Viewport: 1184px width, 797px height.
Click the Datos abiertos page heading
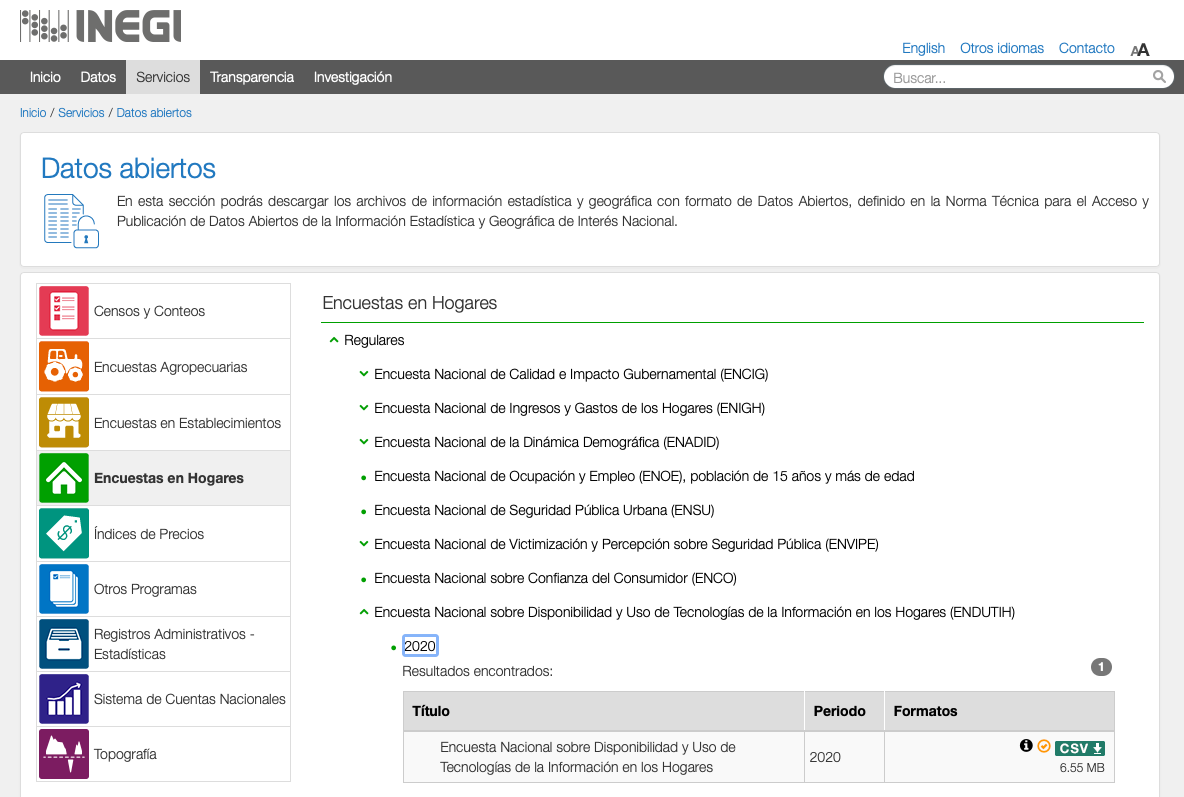tap(128, 168)
